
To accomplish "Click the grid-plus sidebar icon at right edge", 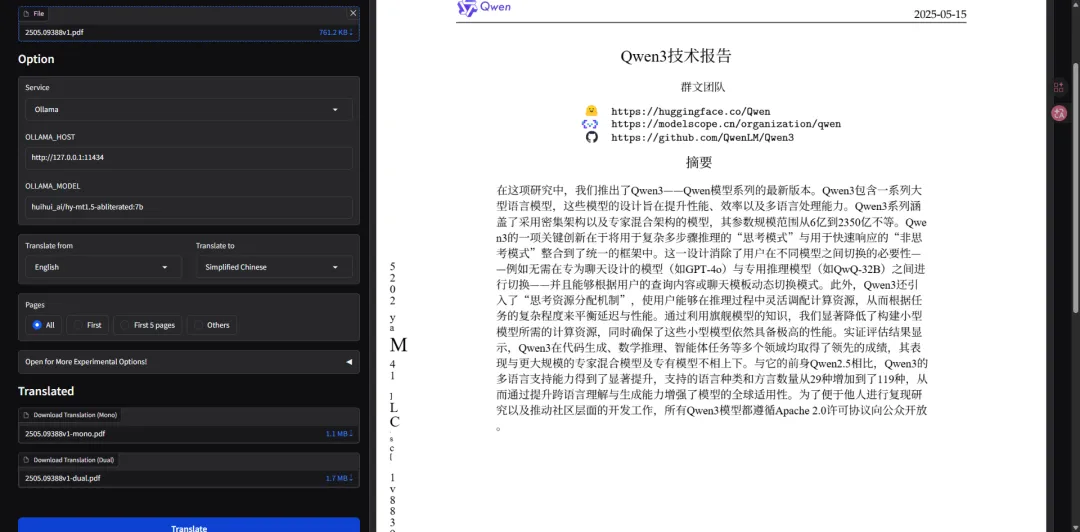I will 1059,88.
